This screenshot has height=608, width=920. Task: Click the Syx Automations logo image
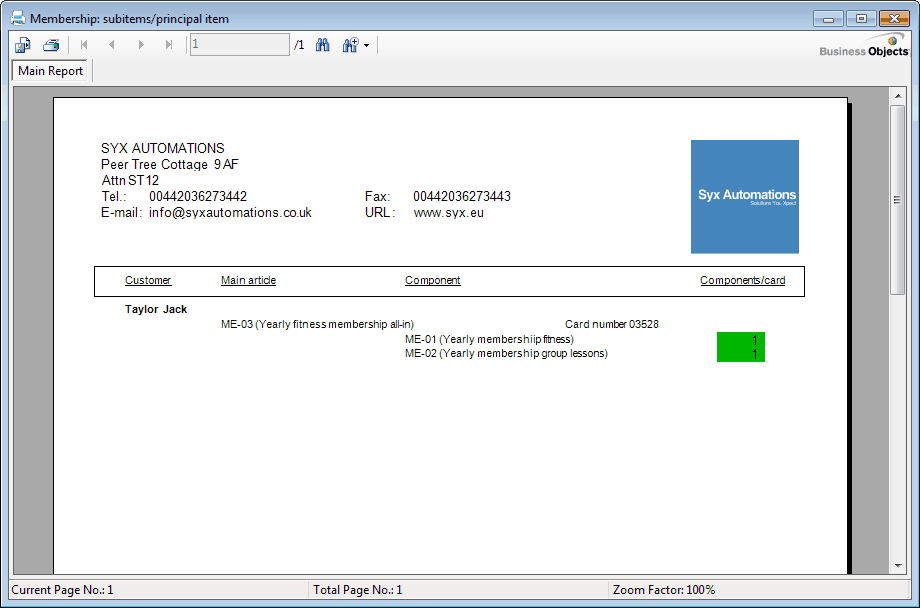[x=744, y=196]
